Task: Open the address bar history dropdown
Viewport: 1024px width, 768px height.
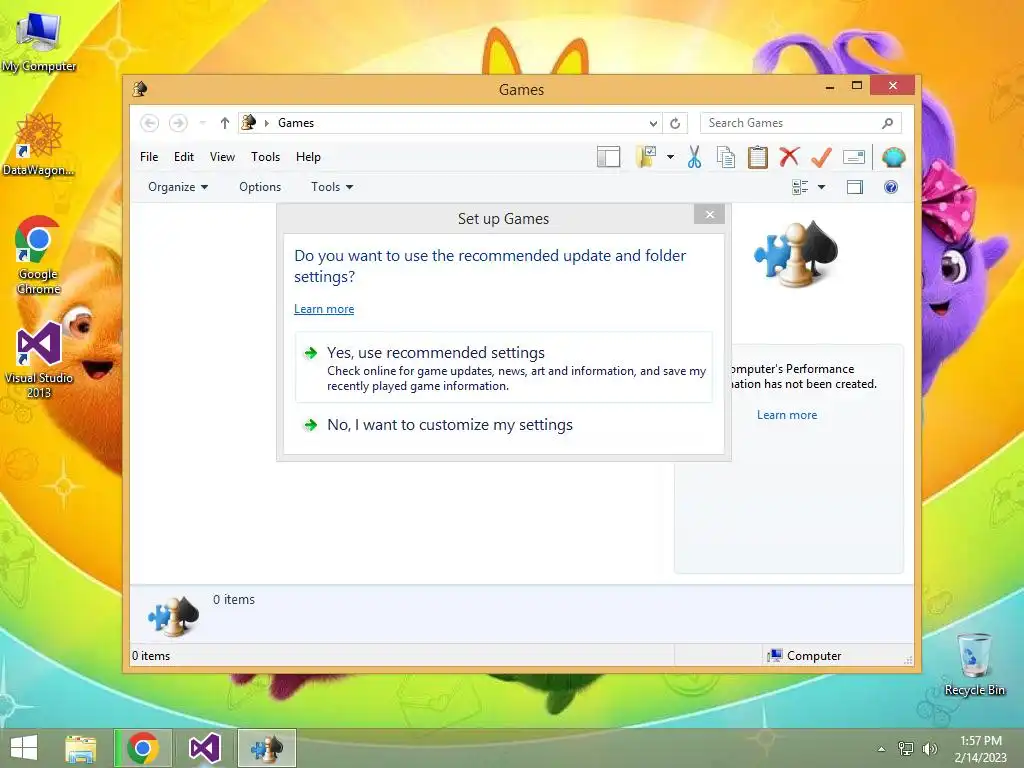Action: 653,123
